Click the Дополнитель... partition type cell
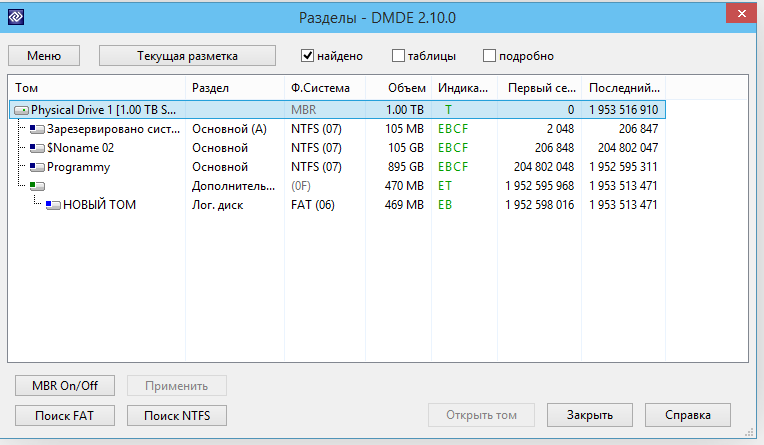The image size is (764, 445). point(233,186)
